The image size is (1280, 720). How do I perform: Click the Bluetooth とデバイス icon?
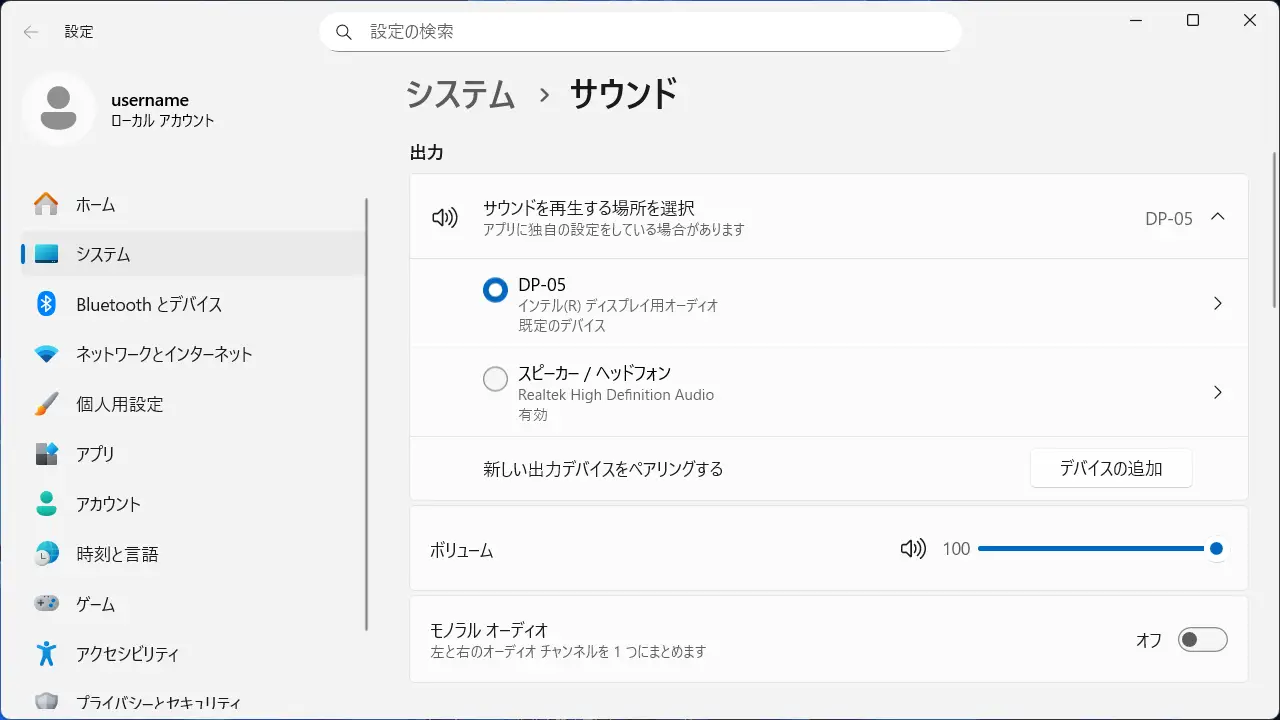[x=46, y=304]
